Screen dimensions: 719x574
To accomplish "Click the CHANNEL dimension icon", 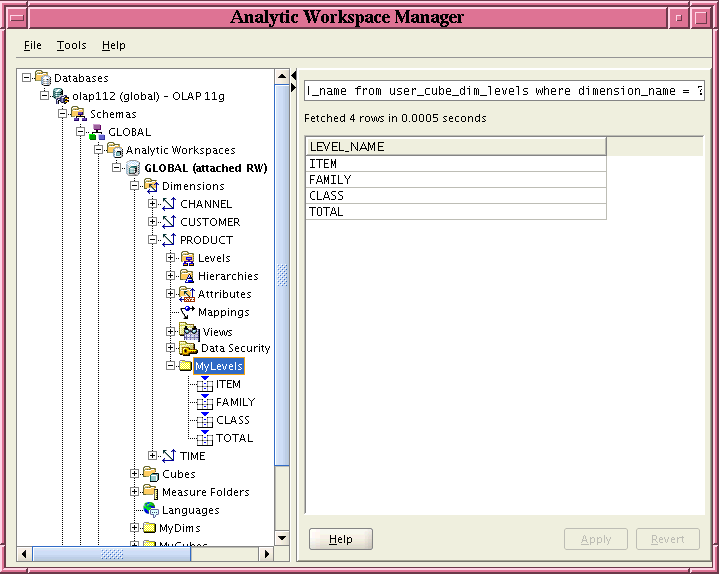I will [168, 204].
